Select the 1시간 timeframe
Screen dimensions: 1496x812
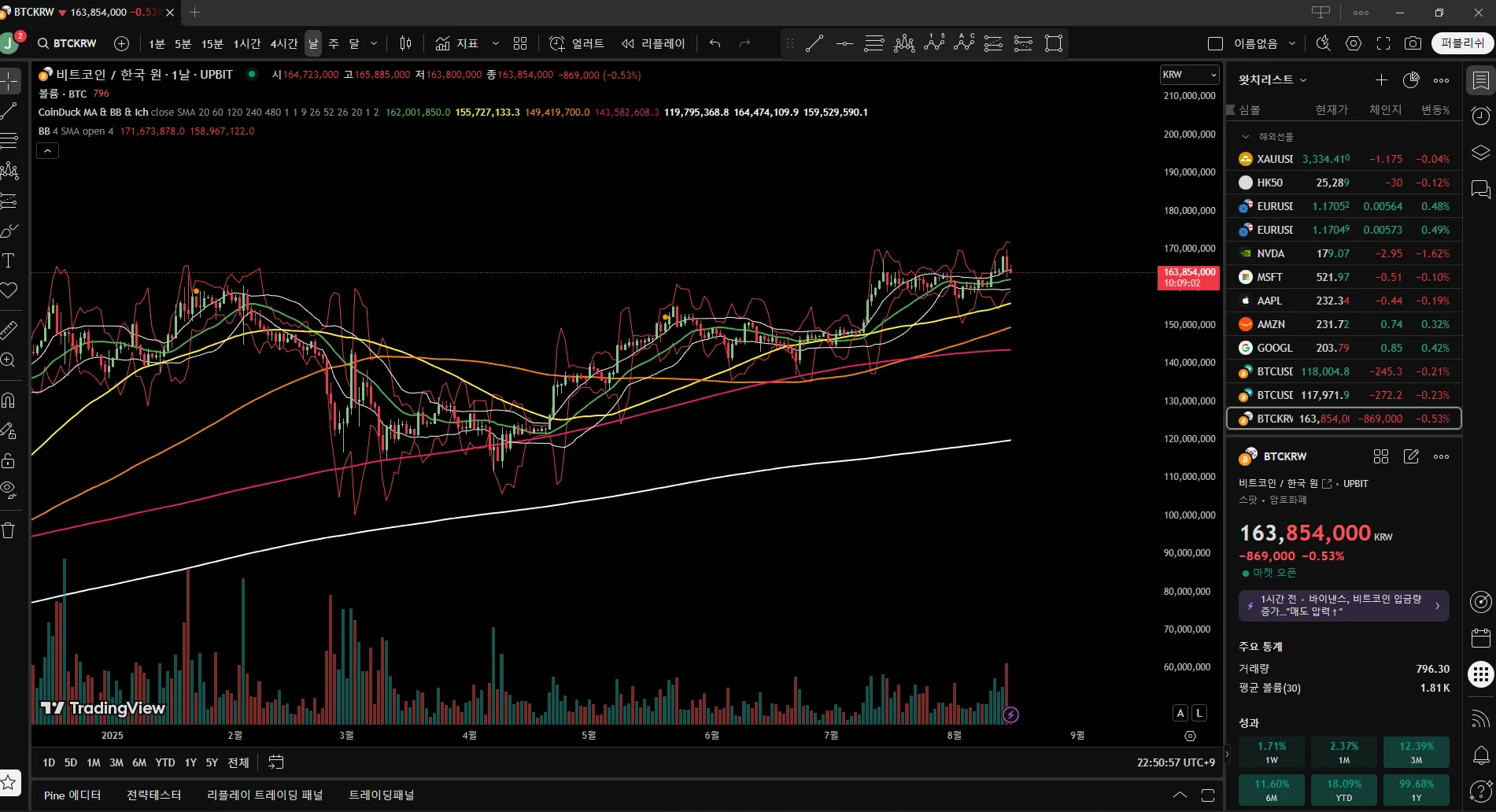247,43
